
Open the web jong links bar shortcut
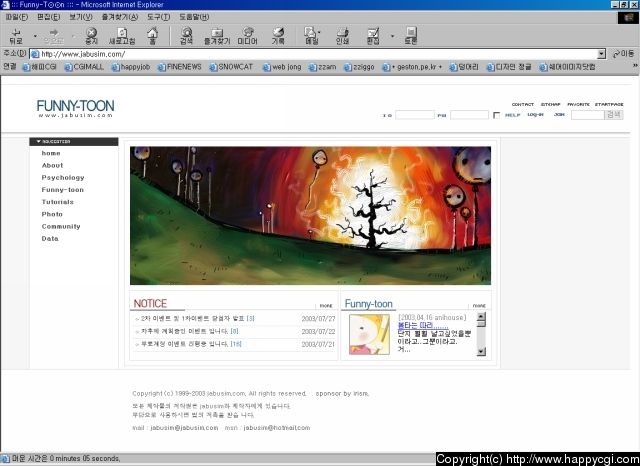click(282, 67)
